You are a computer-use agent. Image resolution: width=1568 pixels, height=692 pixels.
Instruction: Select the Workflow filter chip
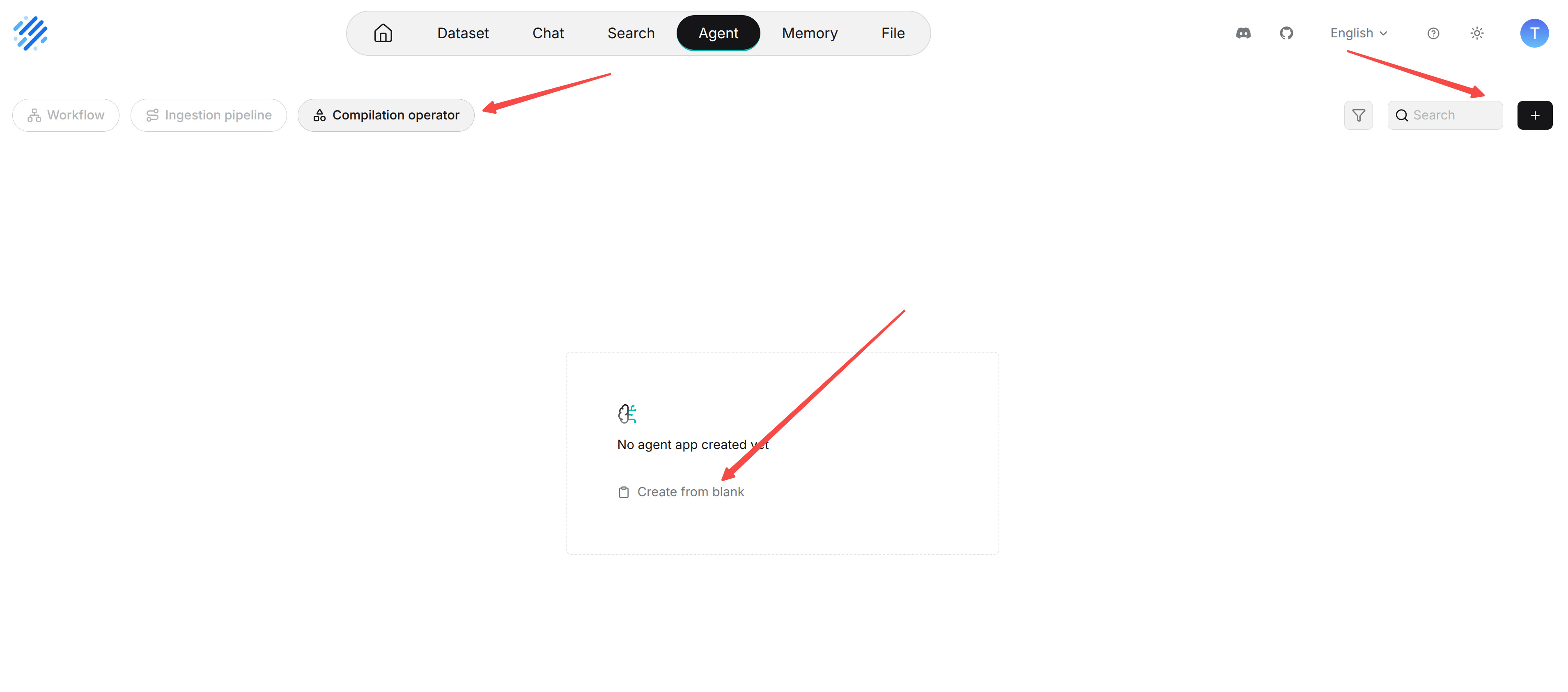66,115
